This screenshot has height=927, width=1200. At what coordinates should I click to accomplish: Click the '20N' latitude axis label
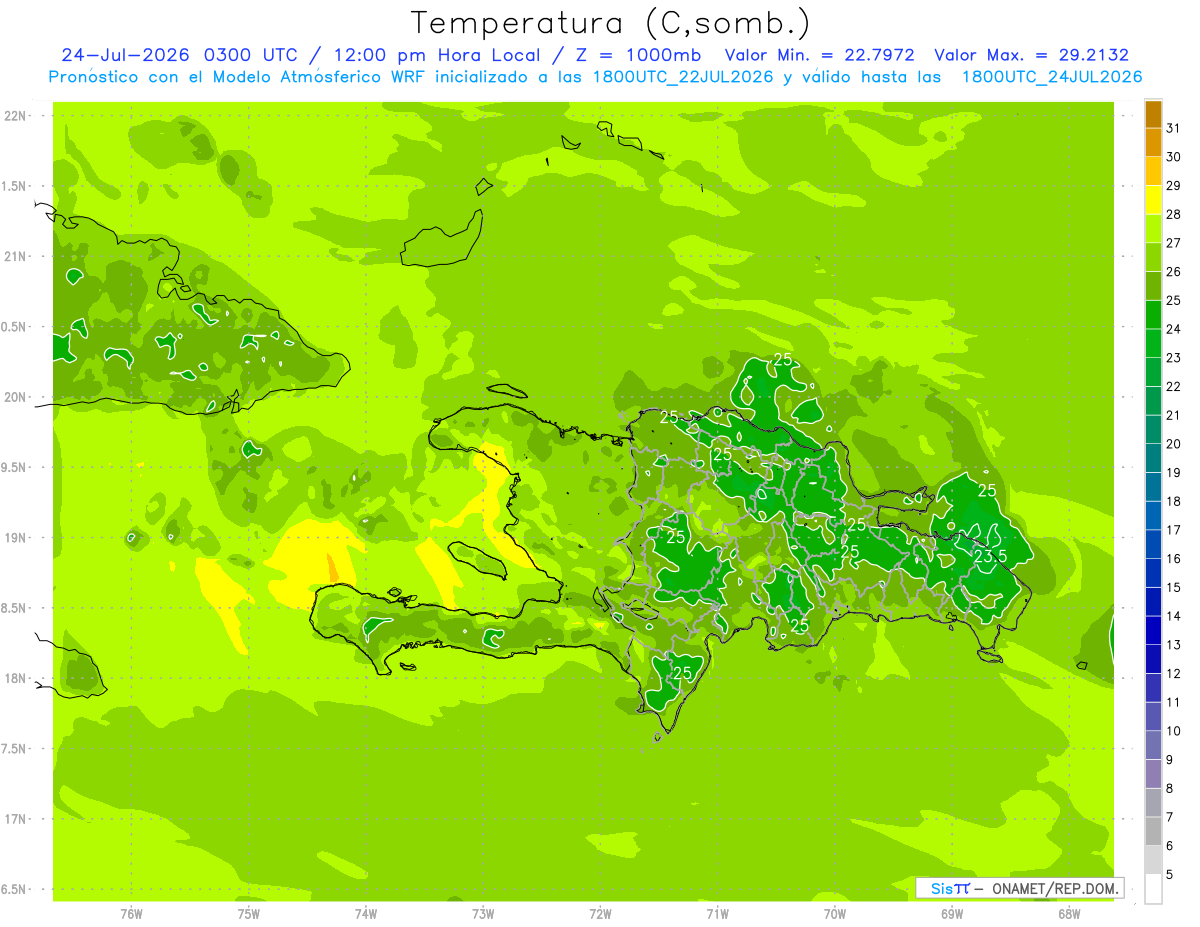pyautogui.click(x=15, y=398)
